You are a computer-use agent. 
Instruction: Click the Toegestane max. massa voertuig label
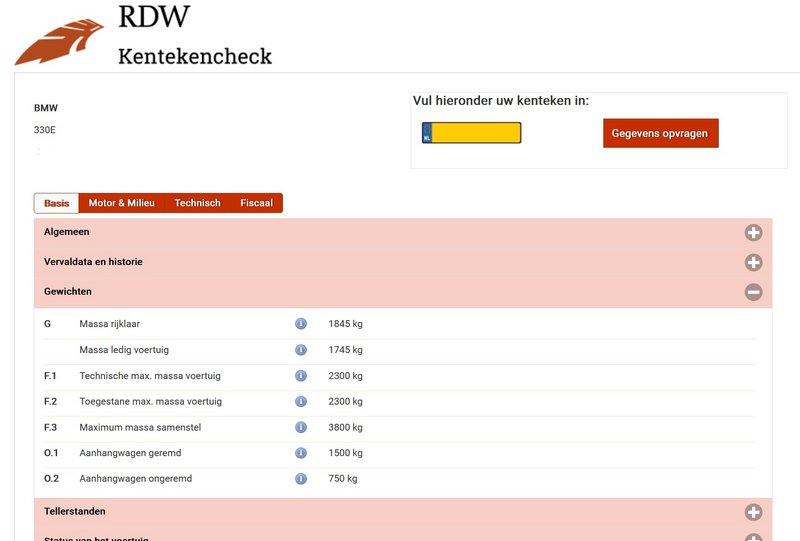pyautogui.click(x=151, y=401)
